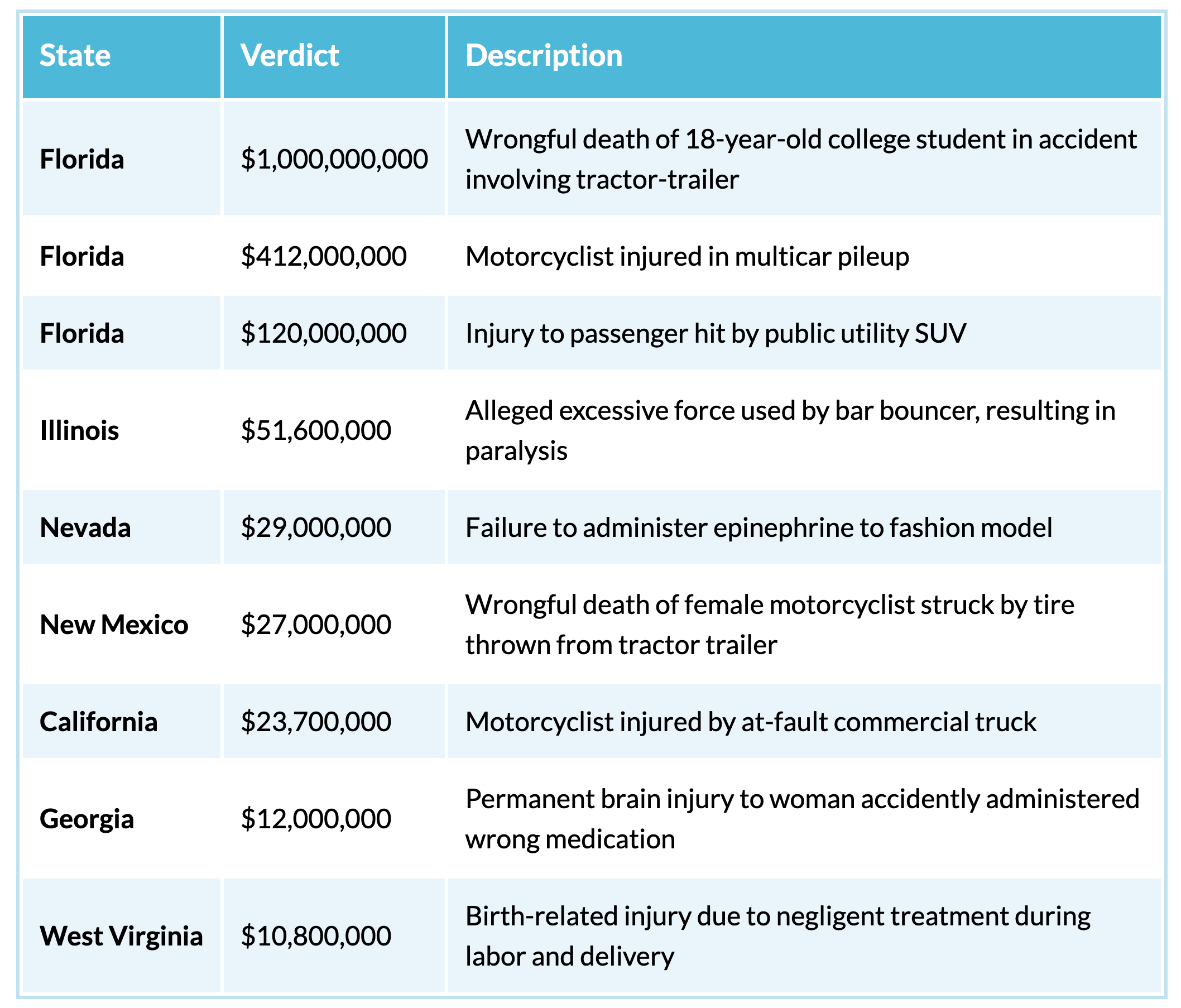The width and height of the screenshot is (1181, 1008).
Task: Select the 'Birth-related injury' description cell
Action: [x=777, y=936]
